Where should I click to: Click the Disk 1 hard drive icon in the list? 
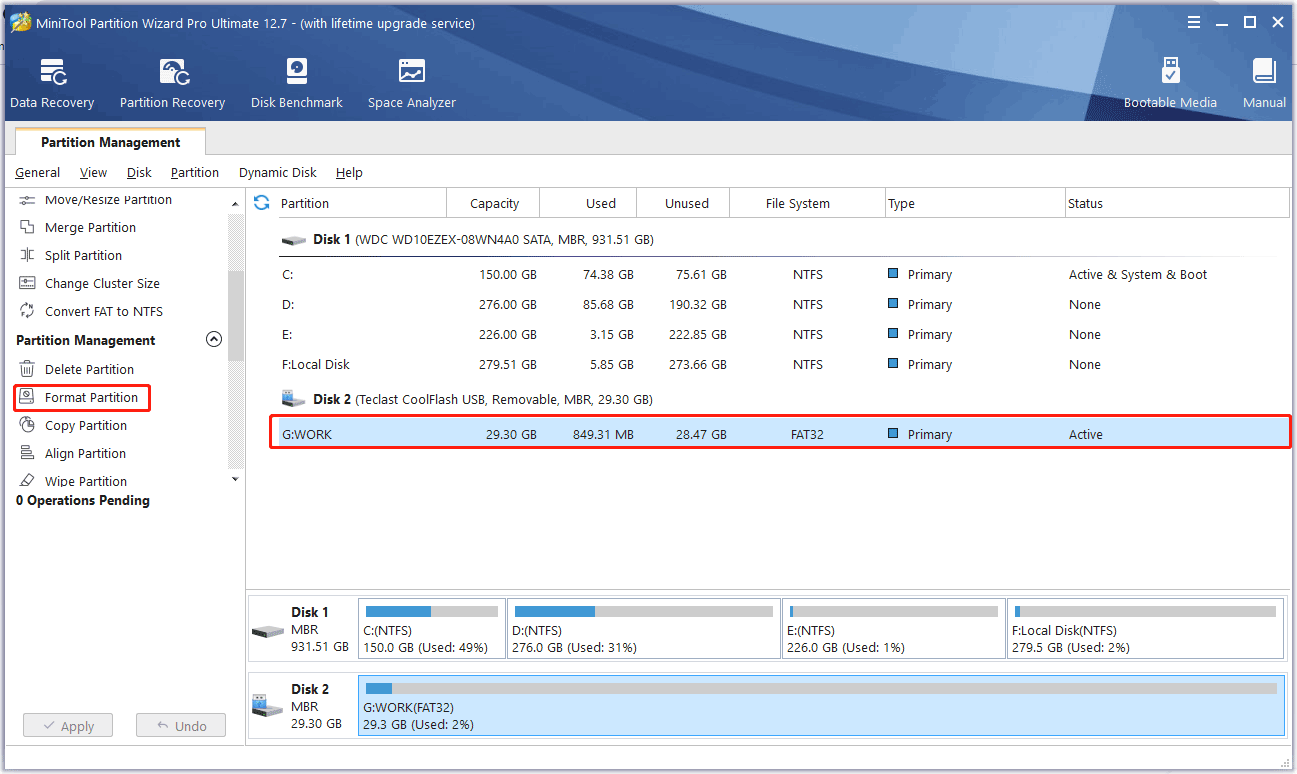(x=294, y=240)
